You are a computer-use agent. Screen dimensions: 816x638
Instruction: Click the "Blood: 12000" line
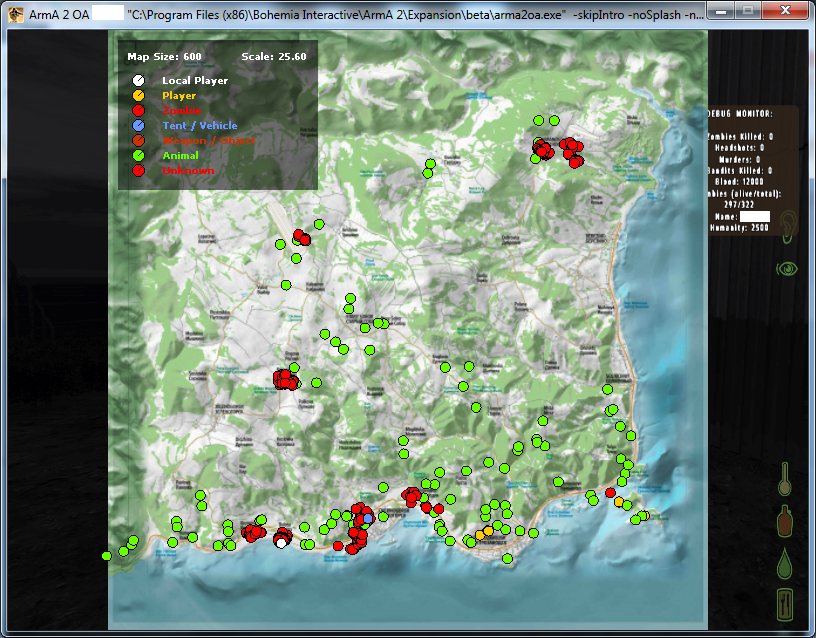[x=740, y=182]
